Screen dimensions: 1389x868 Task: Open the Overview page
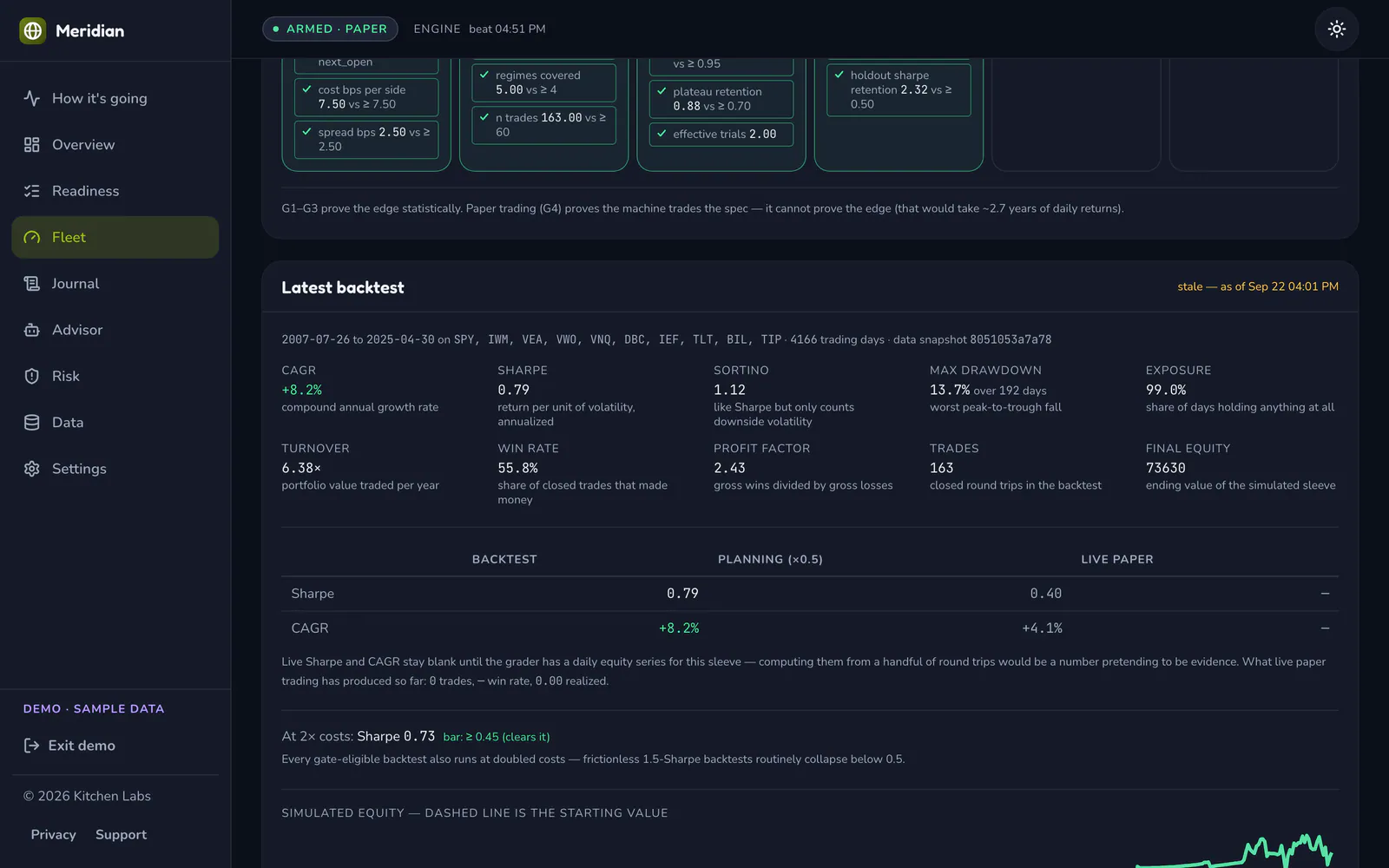pos(115,145)
